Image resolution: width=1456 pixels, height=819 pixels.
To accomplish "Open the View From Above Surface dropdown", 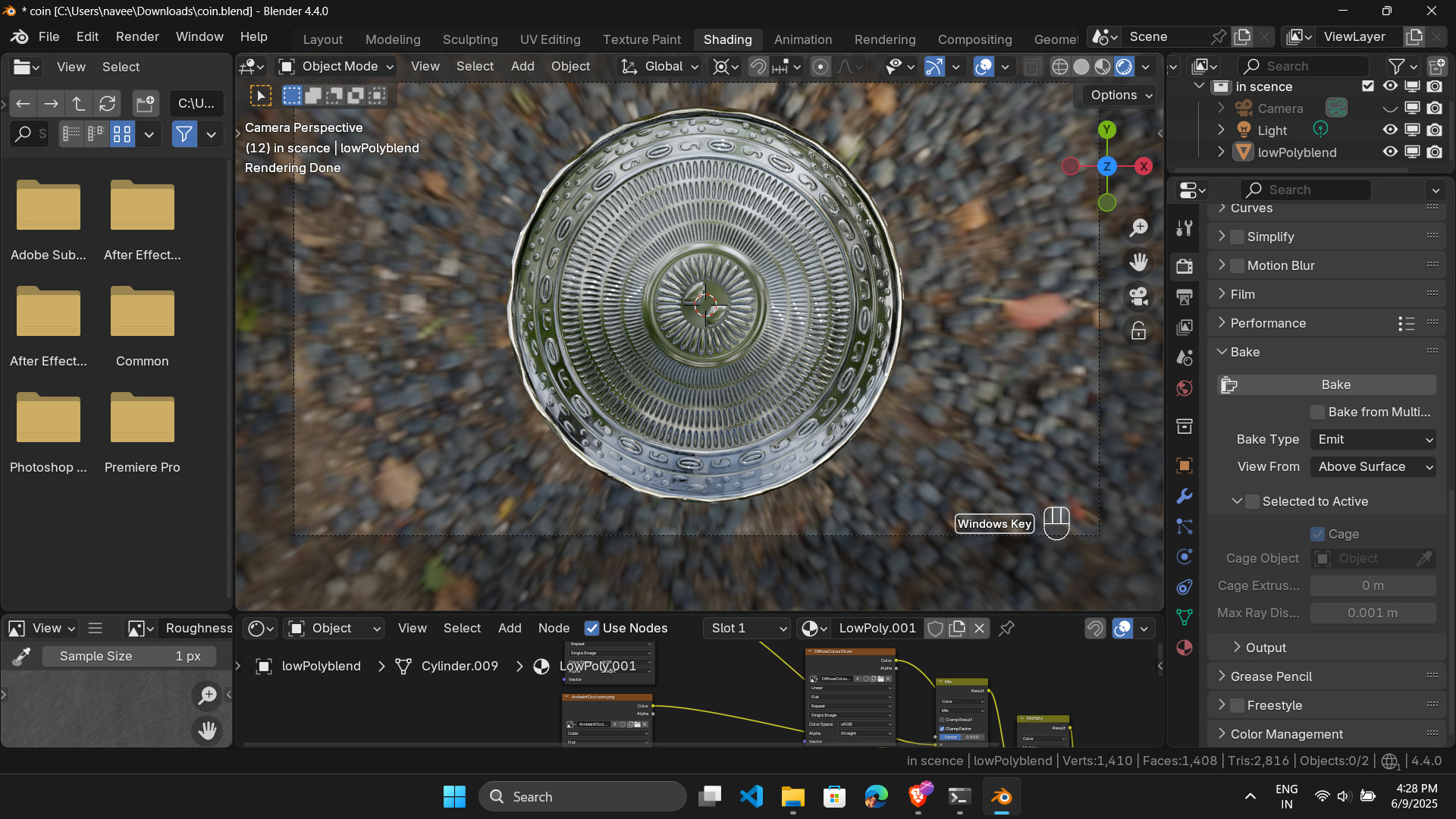I will pos(1373,467).
